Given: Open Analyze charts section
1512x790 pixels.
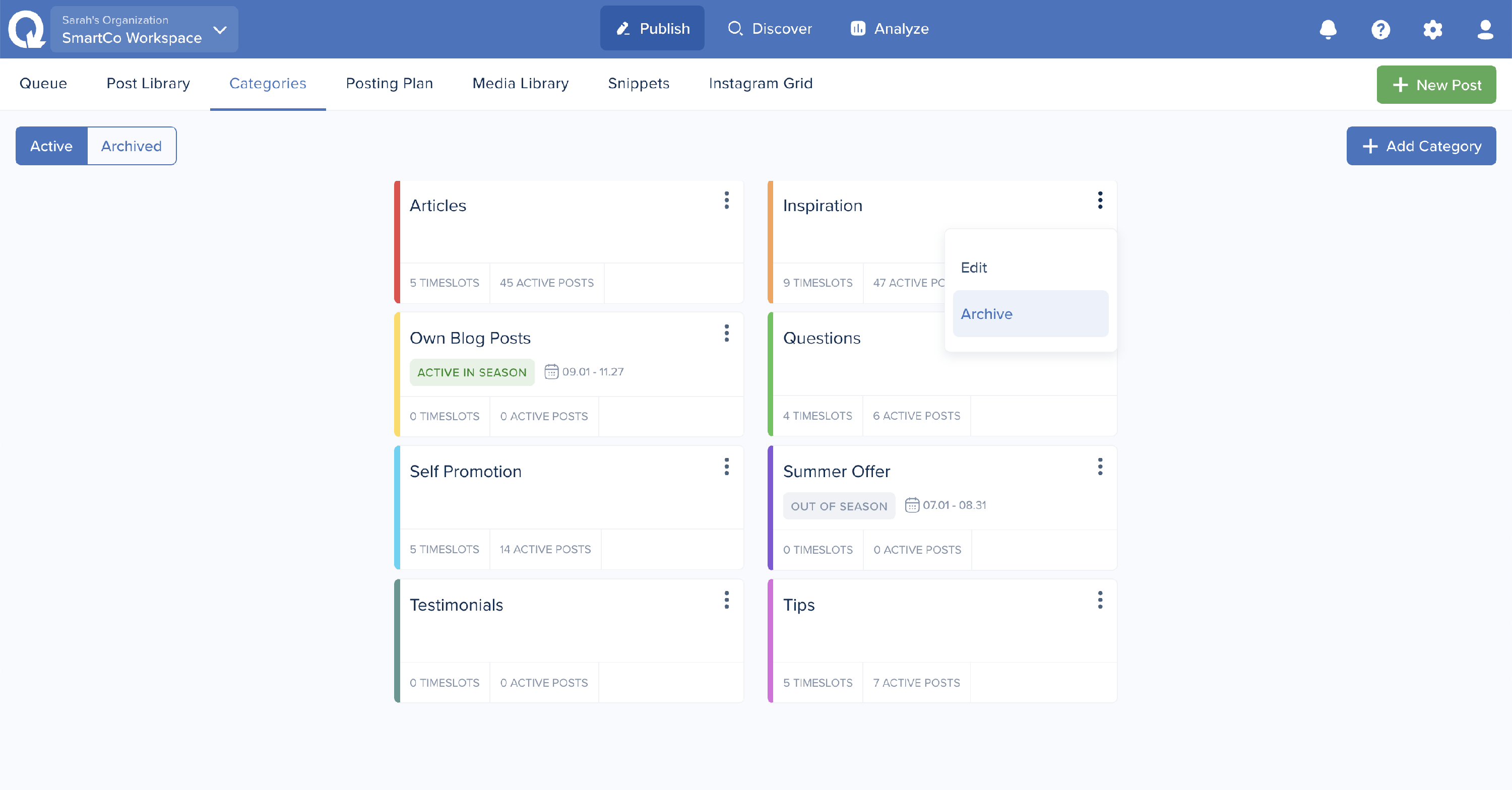Looking at the screenshot, I should click(x=889, y=29).
